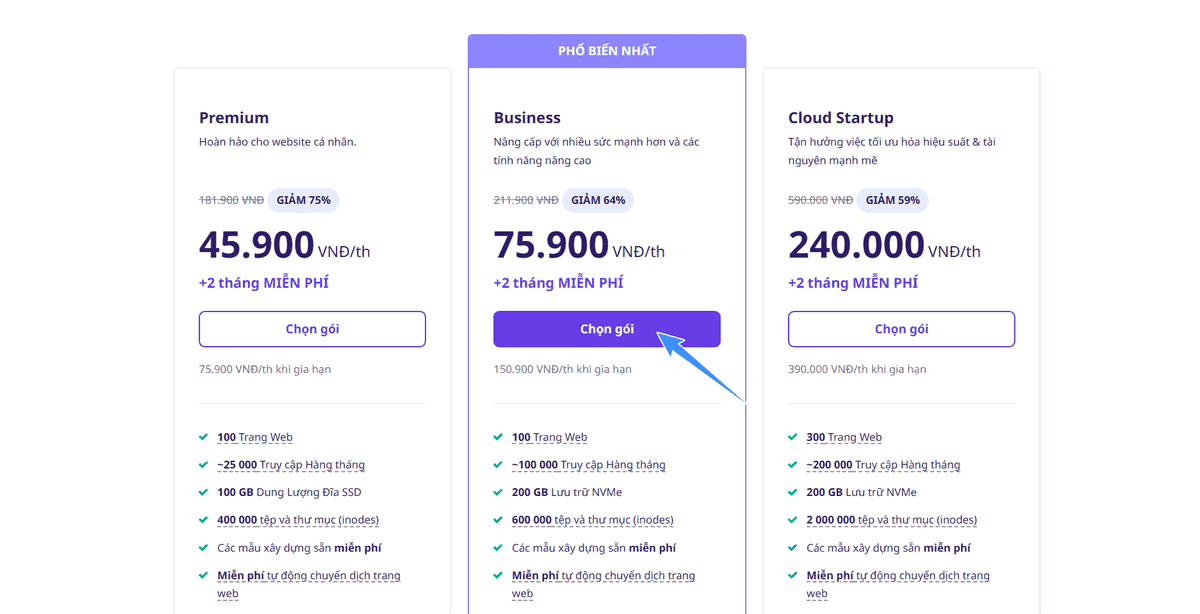Screen dimensions: 1200x614
Task: Click the "GIẢM 64%" discount badge
Action: (x=598, y=200)
